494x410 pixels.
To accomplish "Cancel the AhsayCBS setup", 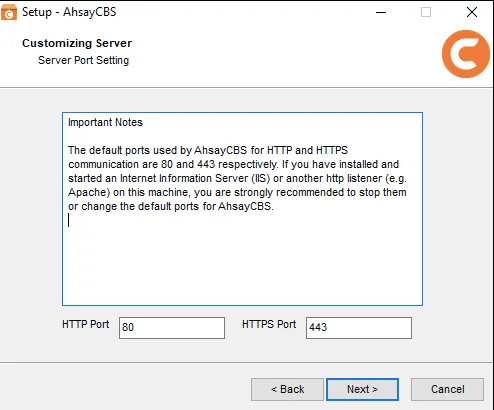I will point(447,389).
